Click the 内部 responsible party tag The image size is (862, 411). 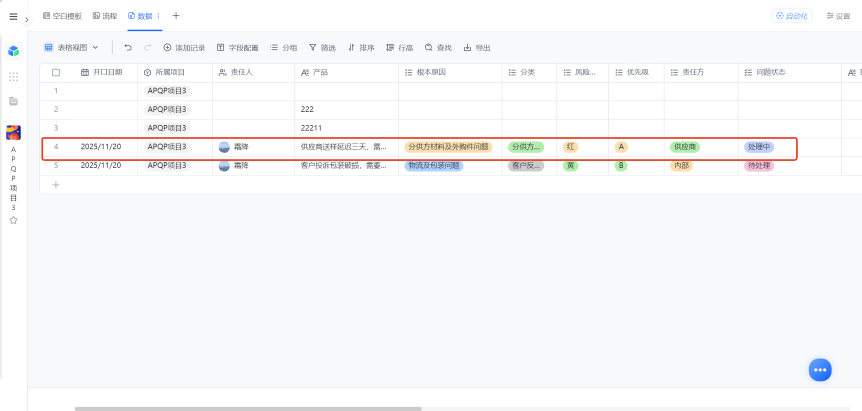point(681,165)
